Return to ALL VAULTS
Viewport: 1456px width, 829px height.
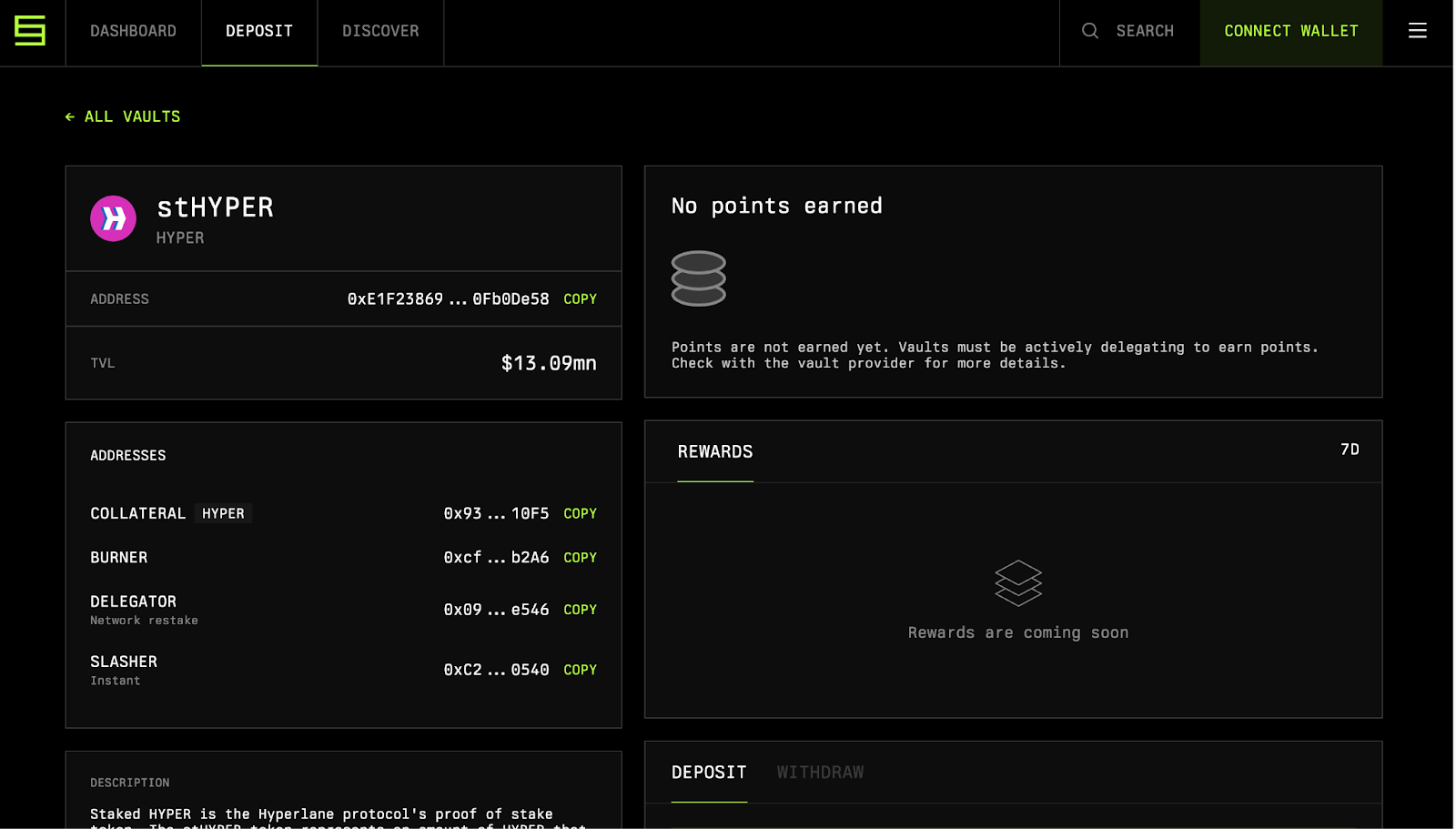click(x=132, y=116)
